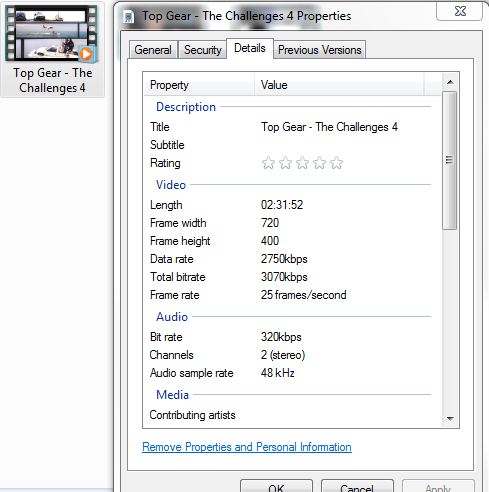This screenshot has height=492, width=489.
Task: Set the rating to four stars
Action: pos(319,163)
